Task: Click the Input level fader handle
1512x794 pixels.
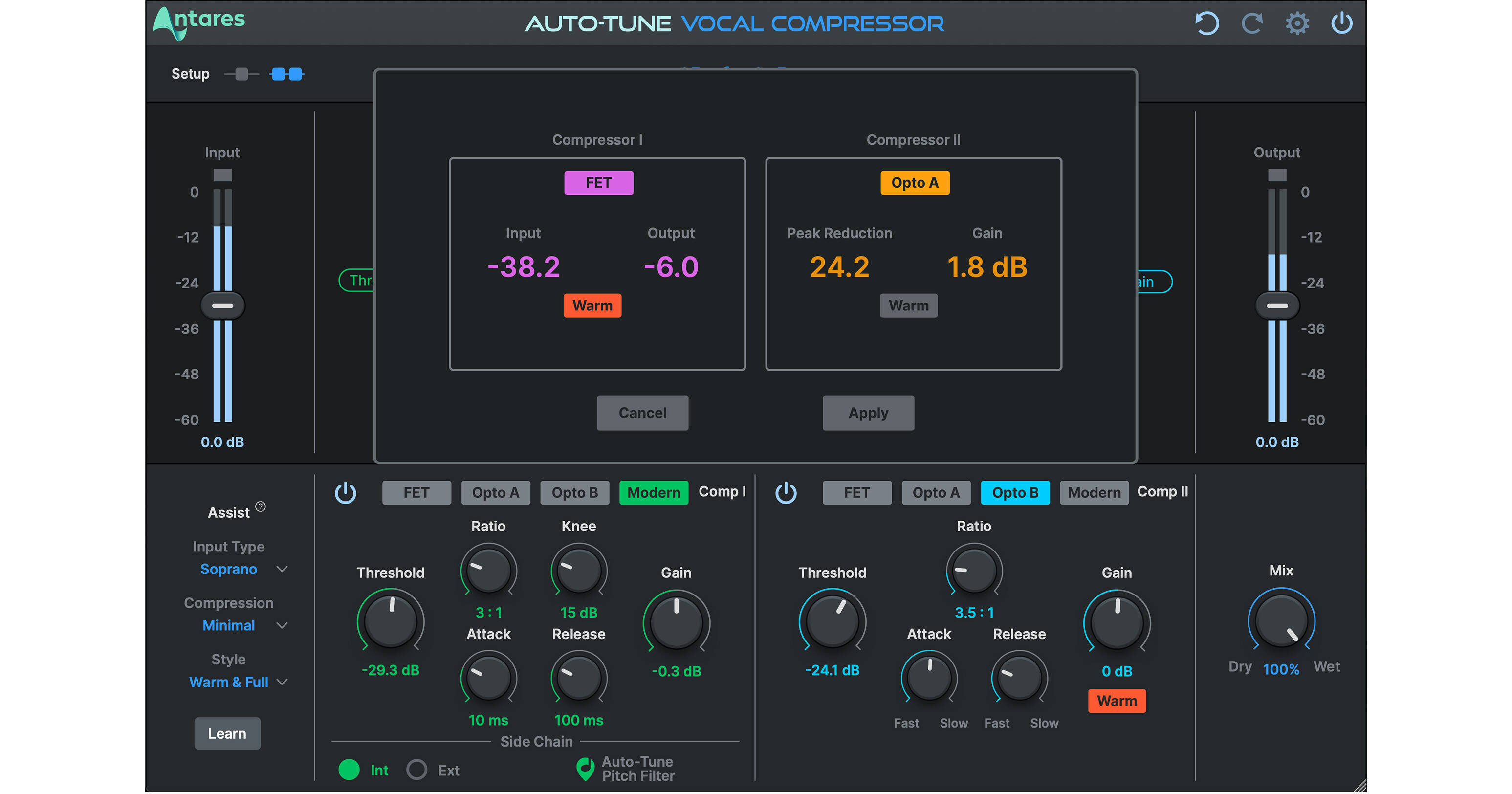Action: point(222,305)
